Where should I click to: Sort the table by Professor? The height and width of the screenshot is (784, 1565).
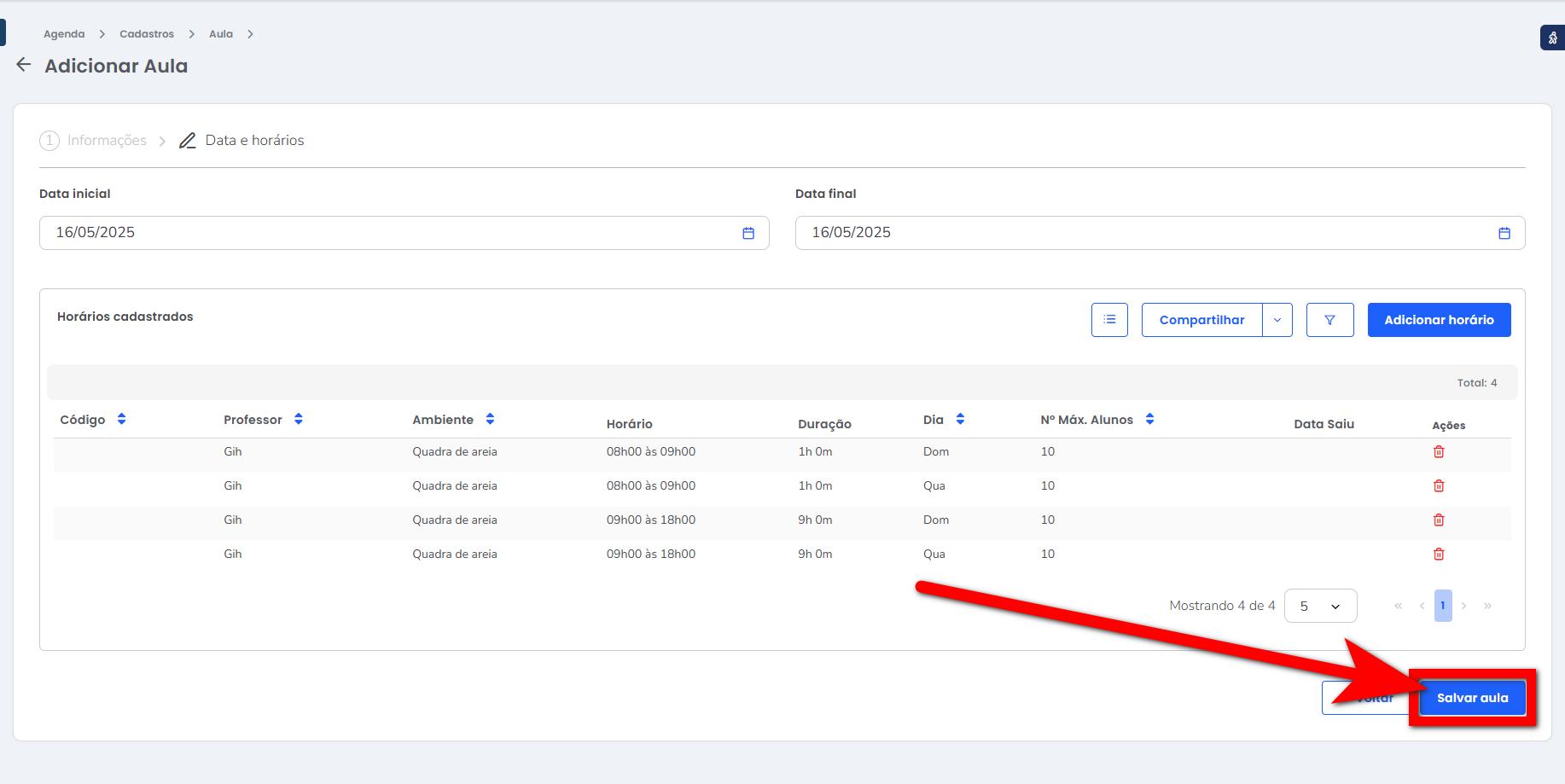click(298, 419)
